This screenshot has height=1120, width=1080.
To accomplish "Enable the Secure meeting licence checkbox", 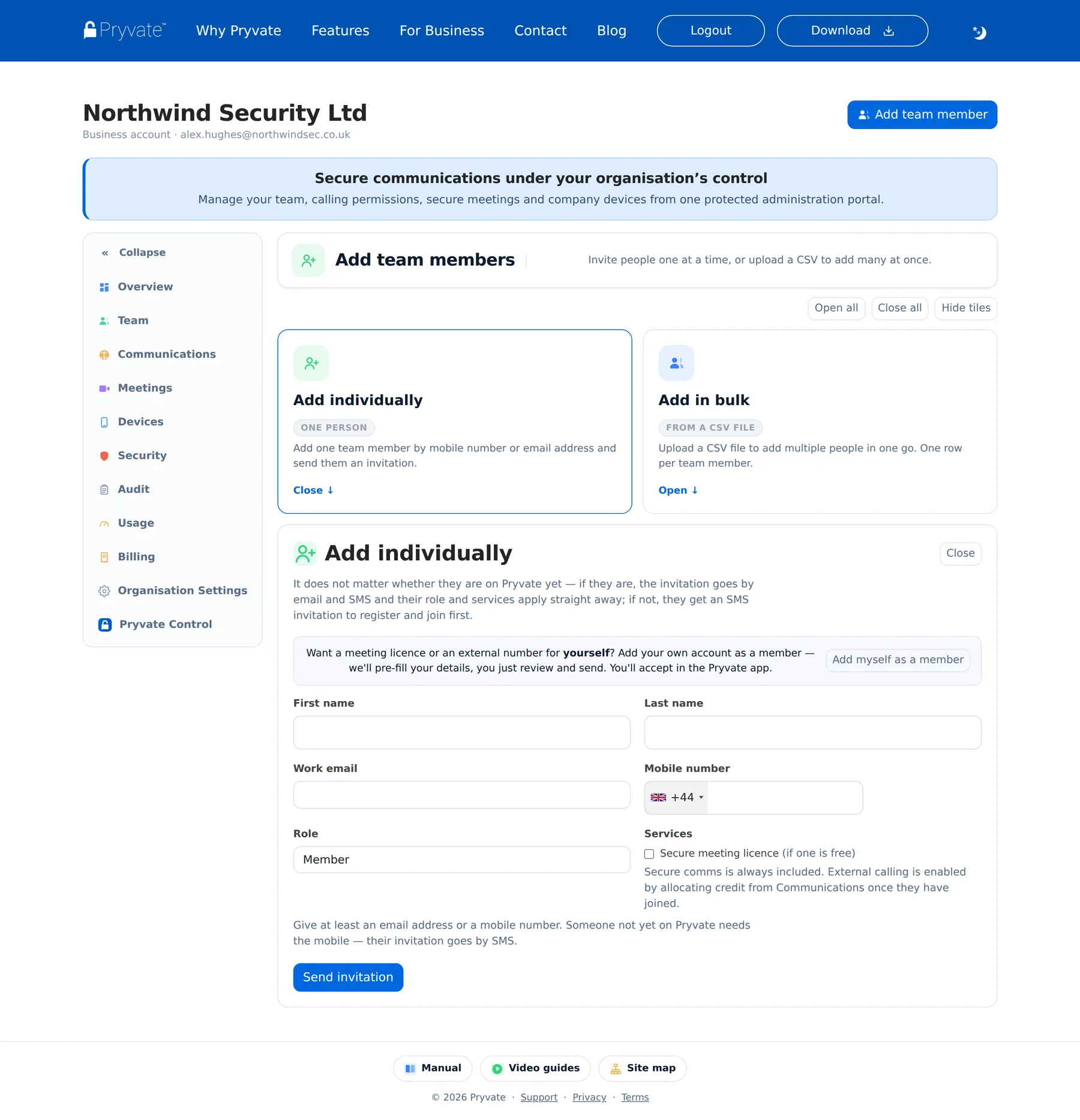I will coord(649,854).
